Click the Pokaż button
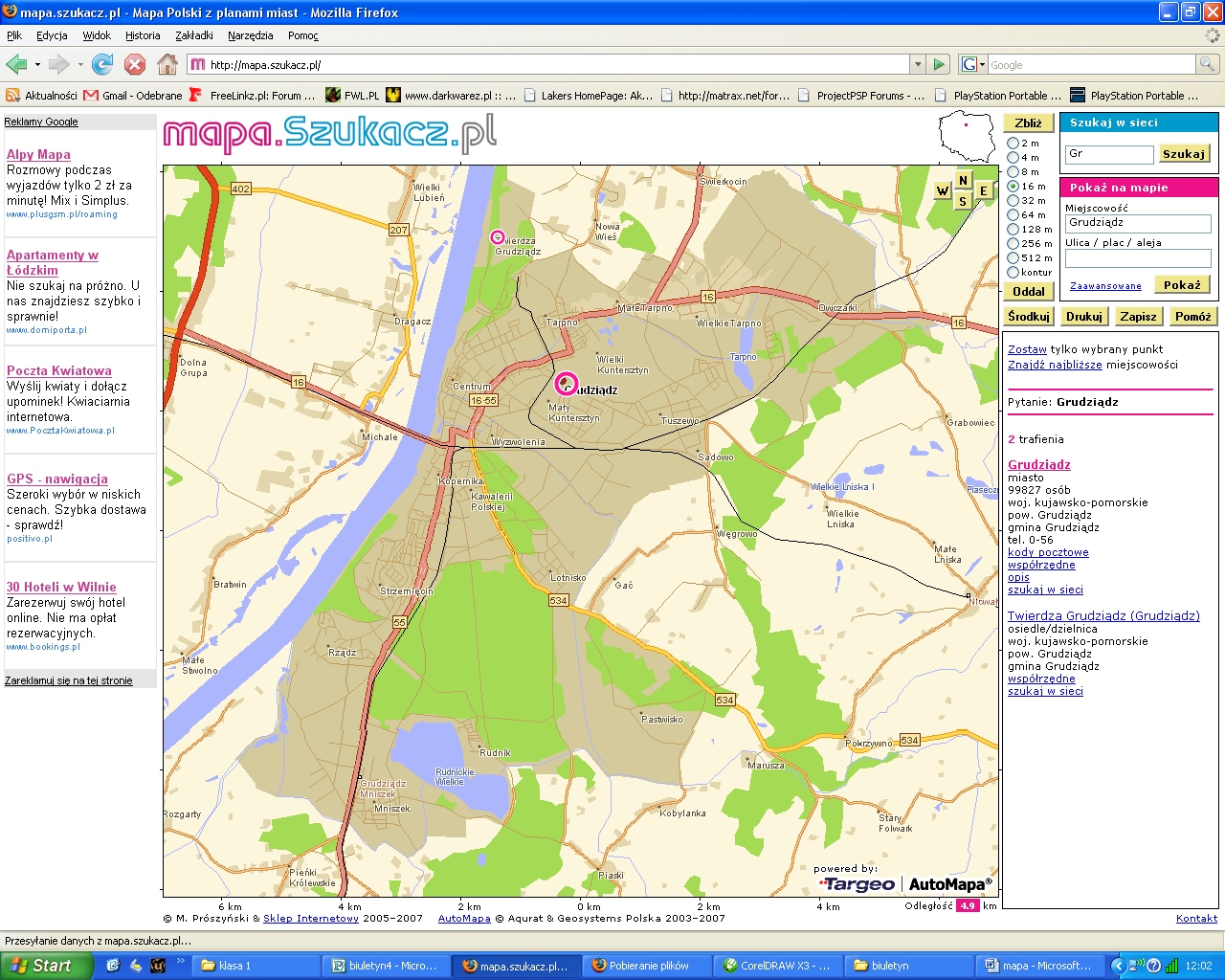This screenshot has width=1225, height=980. click(1182, 285)
